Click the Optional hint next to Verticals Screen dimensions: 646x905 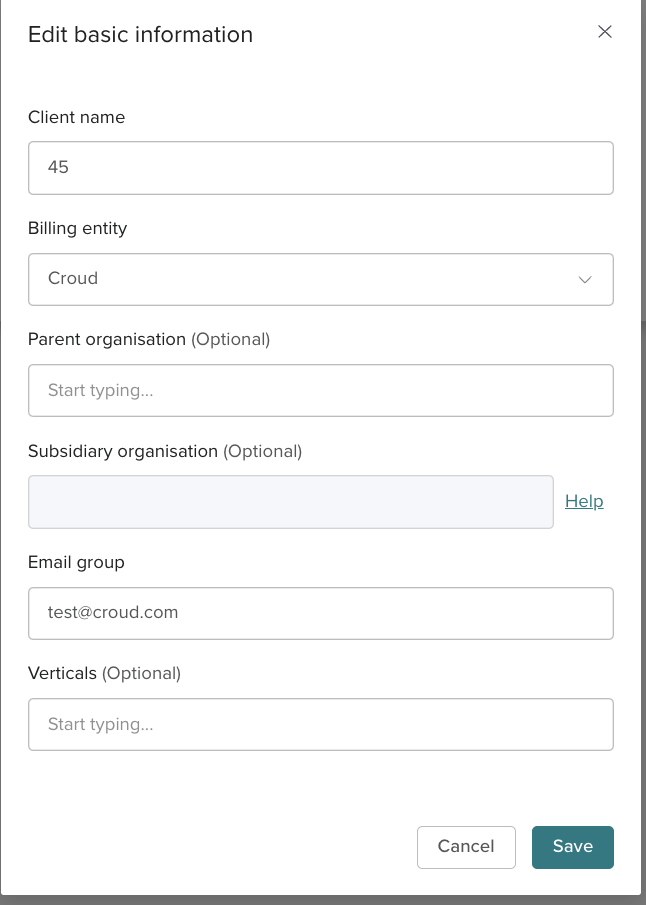[141, 673]
